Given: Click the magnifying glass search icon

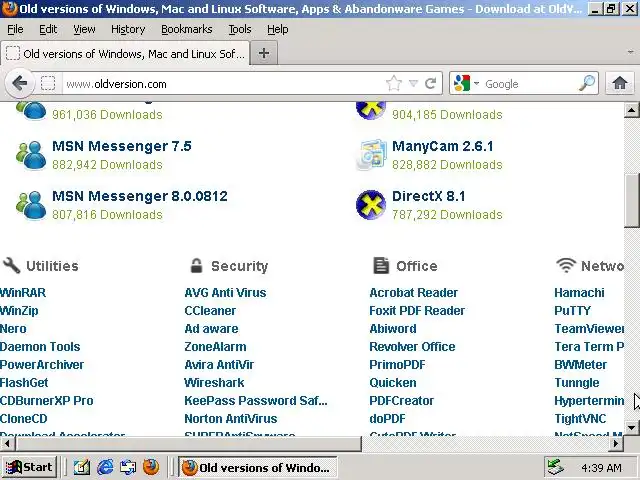Looking at the screenshot, I should tap(587, 83).
